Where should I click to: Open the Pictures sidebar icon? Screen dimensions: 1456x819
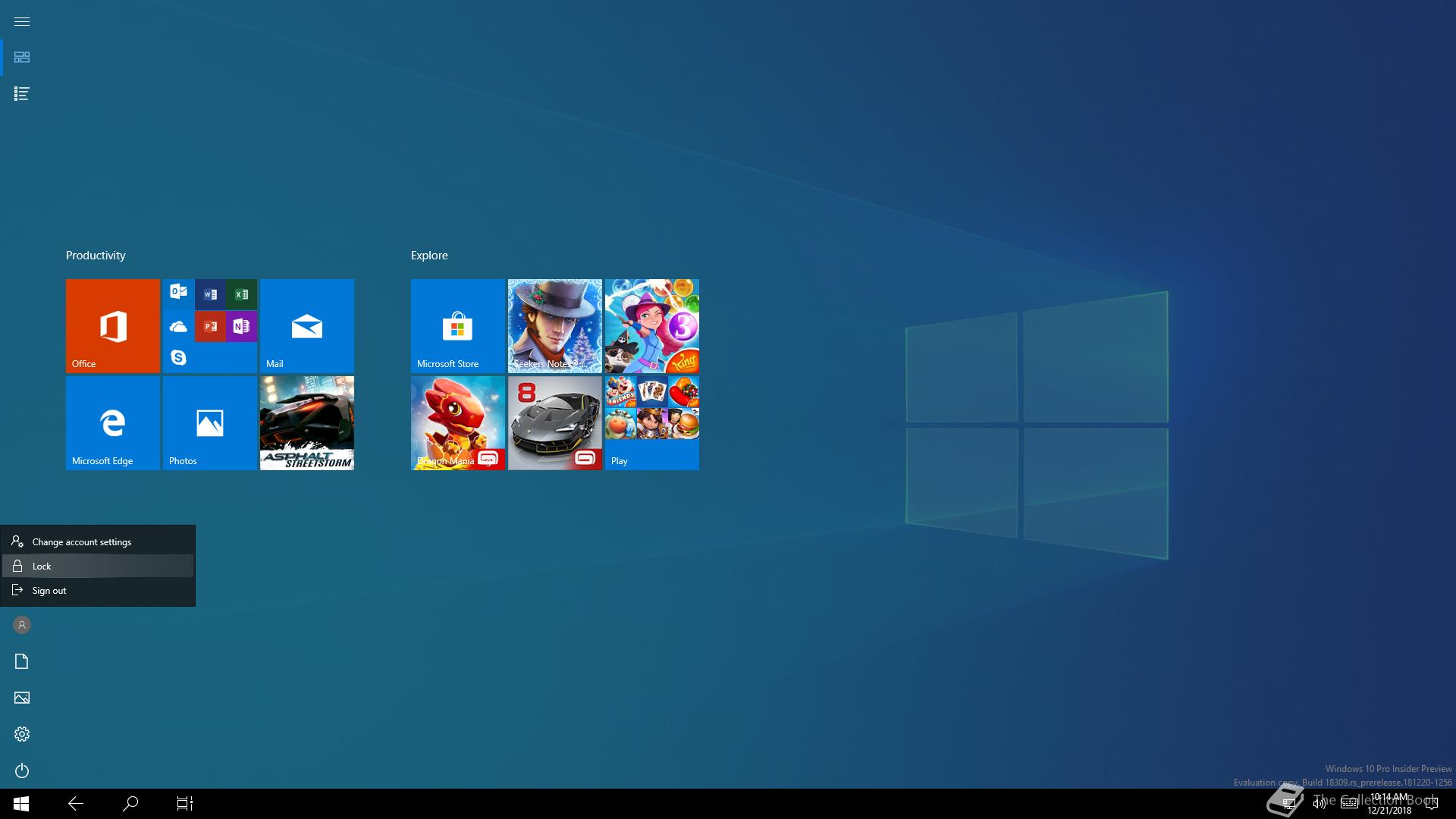21,698
